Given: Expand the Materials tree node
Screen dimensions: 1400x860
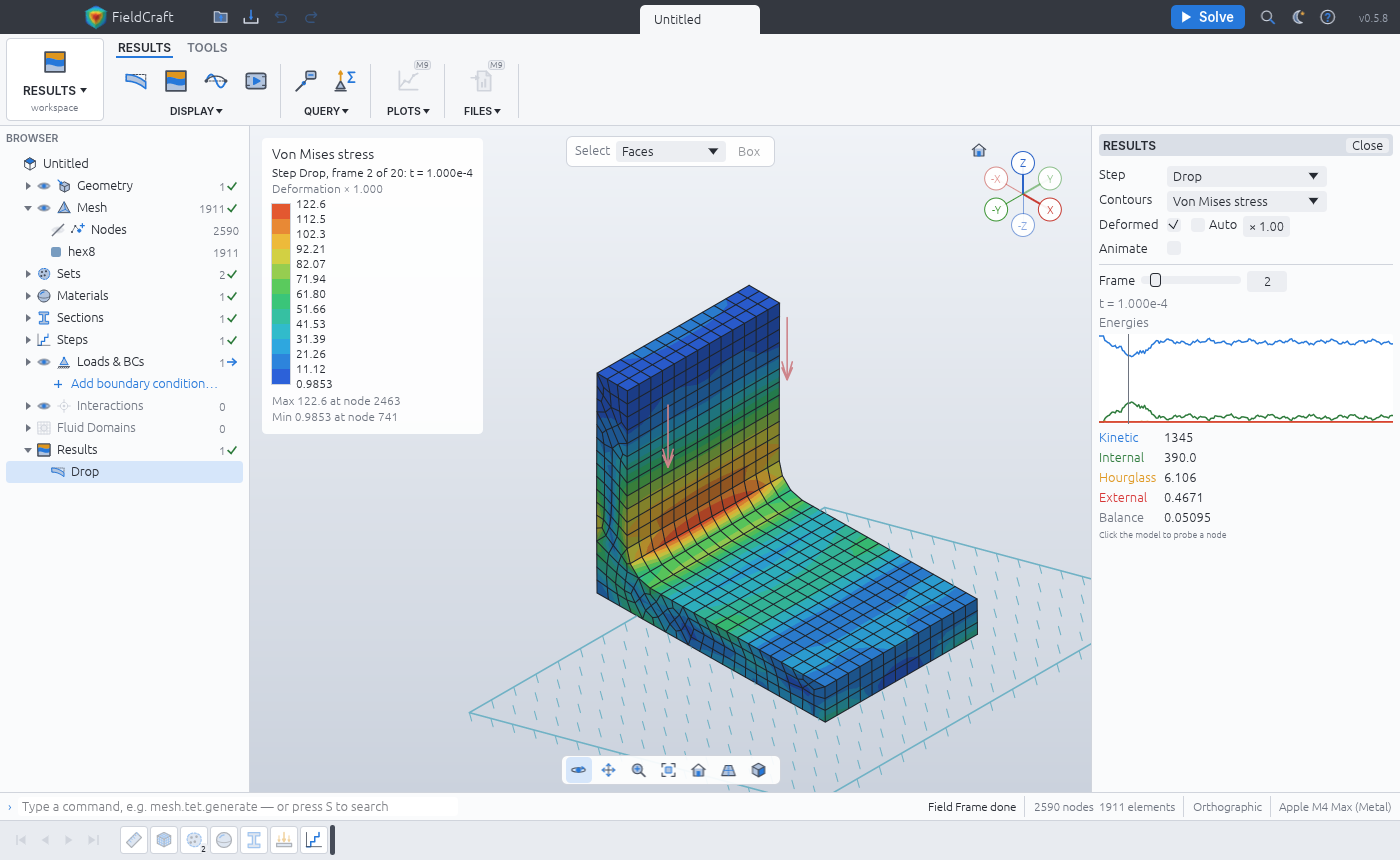Looking at the screenshot, I should point(28,296).
